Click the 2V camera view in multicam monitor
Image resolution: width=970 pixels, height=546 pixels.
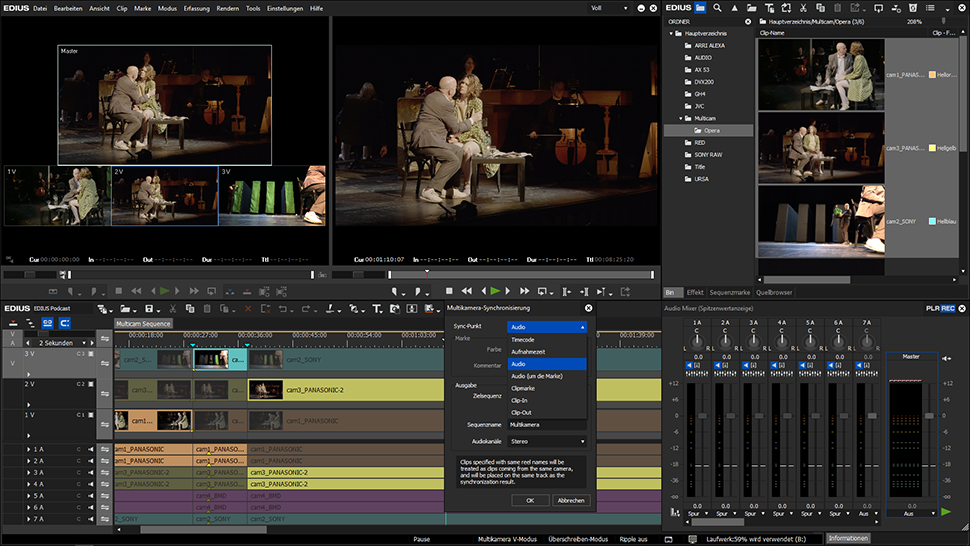(x=165, y=195)
